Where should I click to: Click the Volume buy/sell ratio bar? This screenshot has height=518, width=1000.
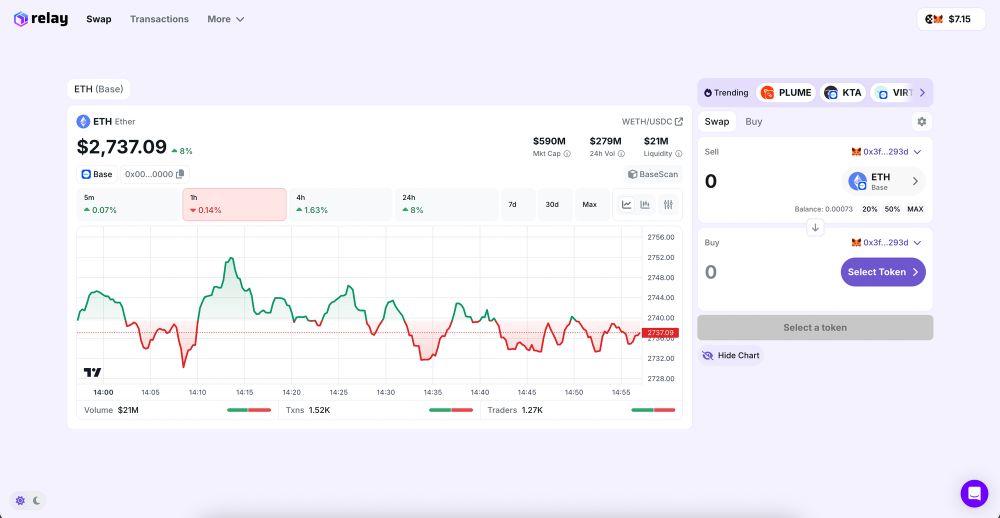click(x=249, y=410)
